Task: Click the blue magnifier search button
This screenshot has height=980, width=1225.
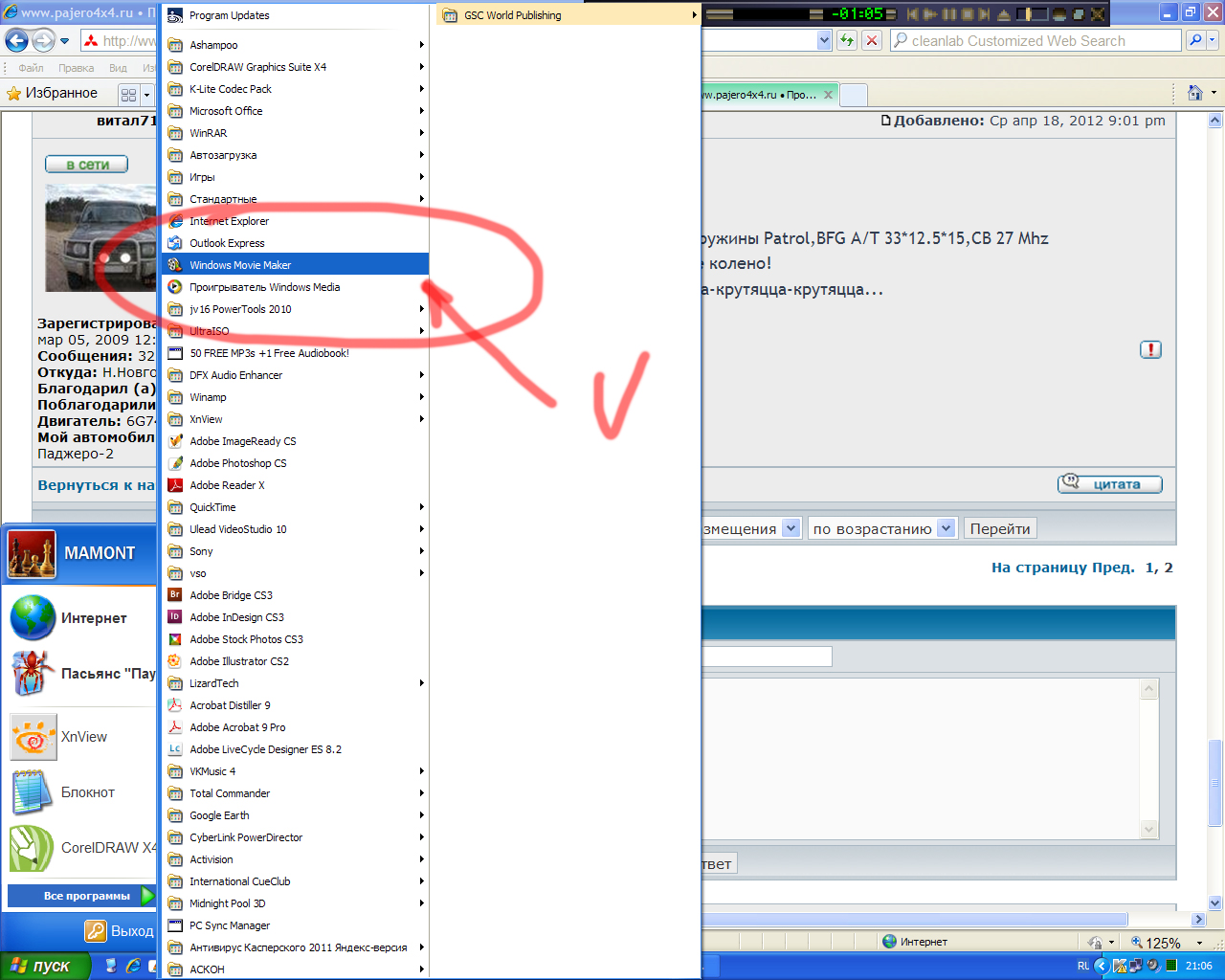Action: click(1195, 40)
